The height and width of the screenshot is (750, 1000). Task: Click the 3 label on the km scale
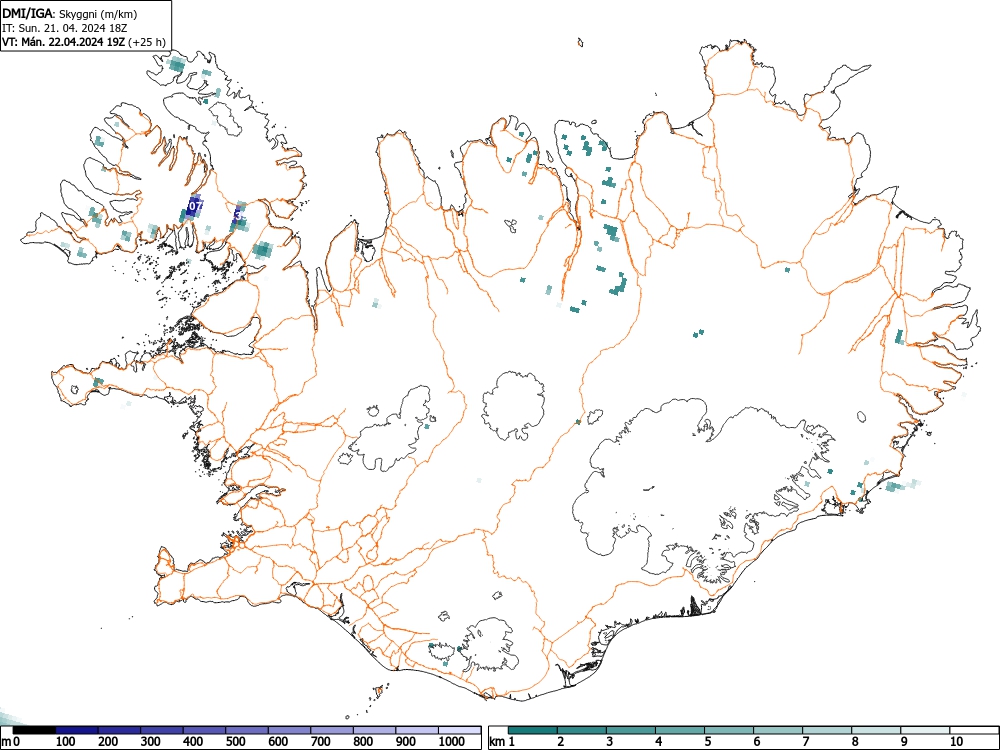click(610, 742)
